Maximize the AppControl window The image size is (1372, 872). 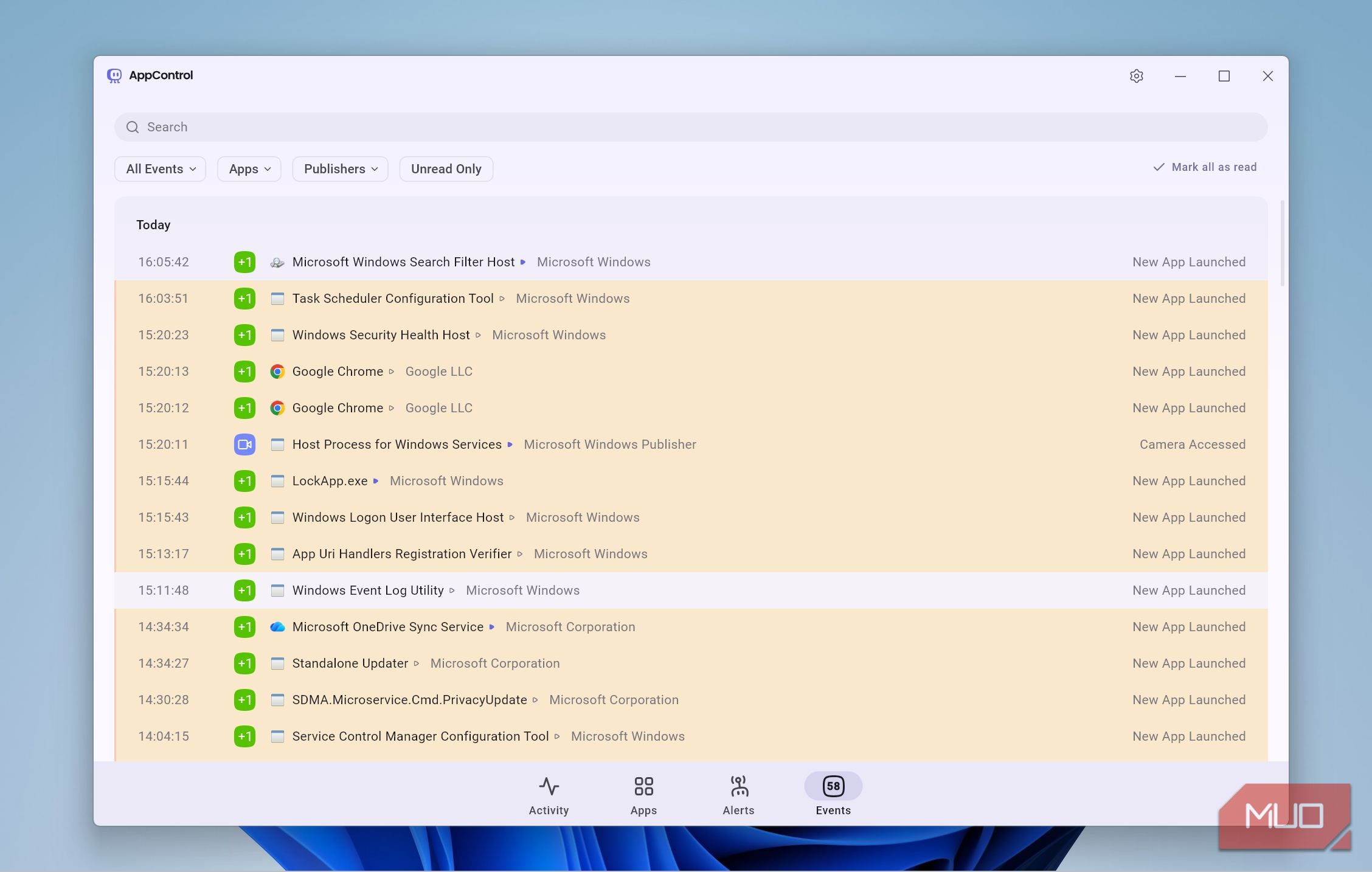point(1224,76)
